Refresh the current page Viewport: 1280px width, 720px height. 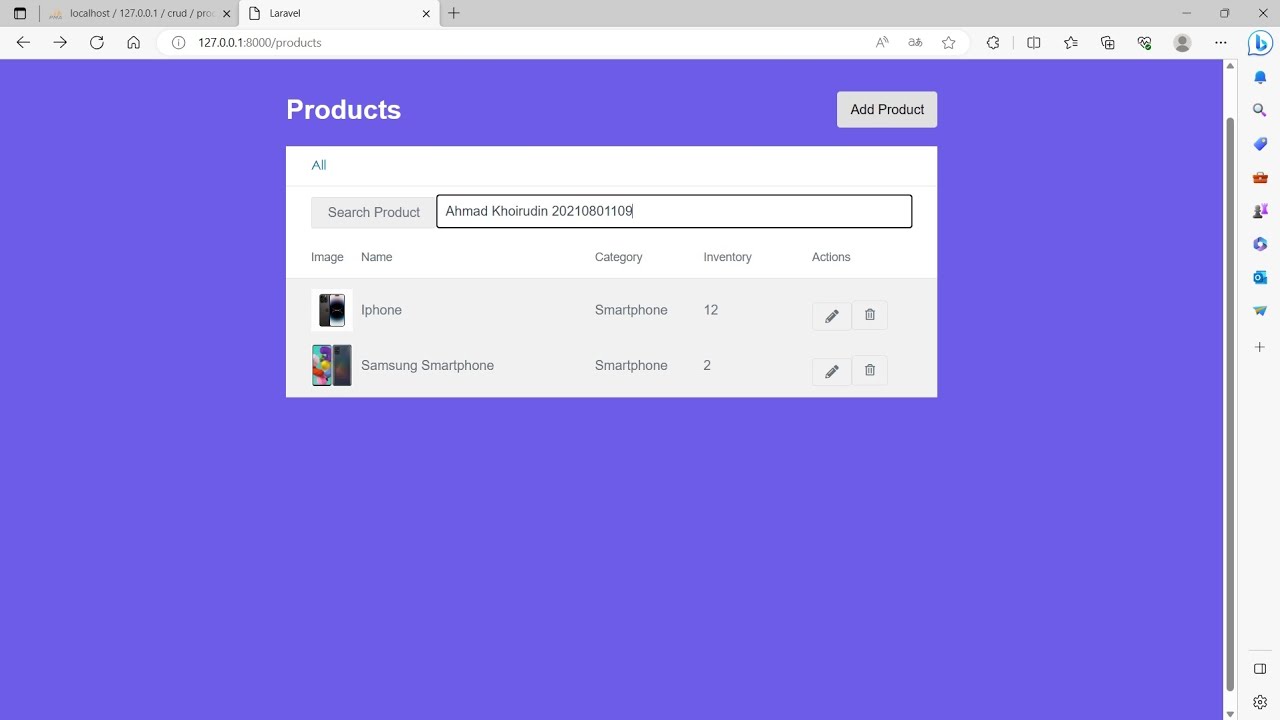point(97,43)
